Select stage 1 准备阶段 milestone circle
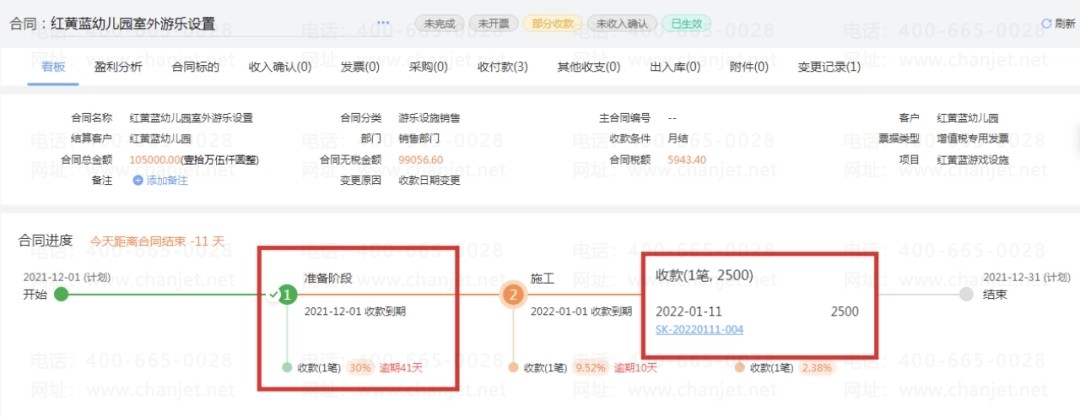Screen dimensions: 1080x417 288,295
